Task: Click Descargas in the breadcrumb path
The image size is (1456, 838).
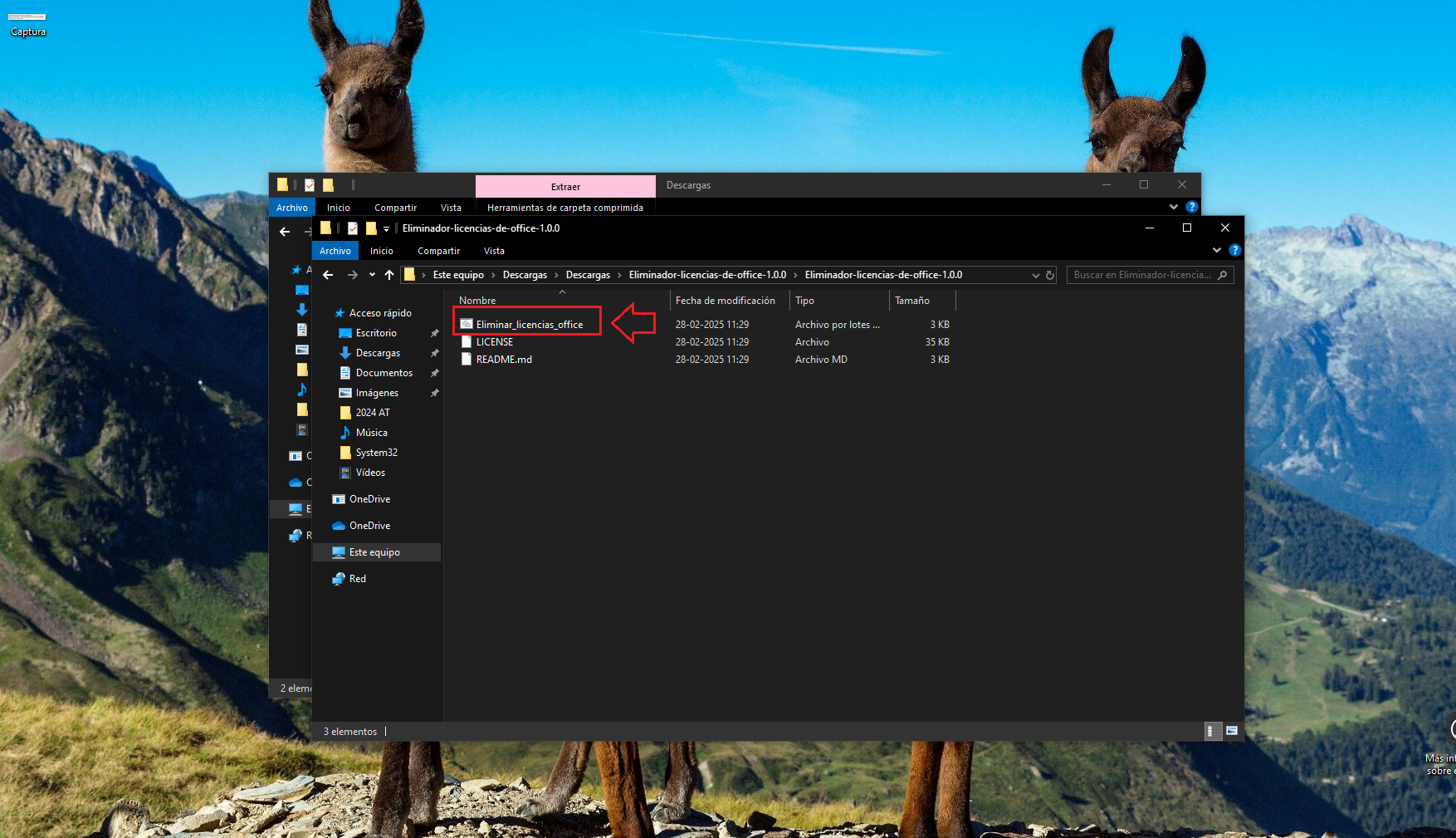Action: click(525, 275)
